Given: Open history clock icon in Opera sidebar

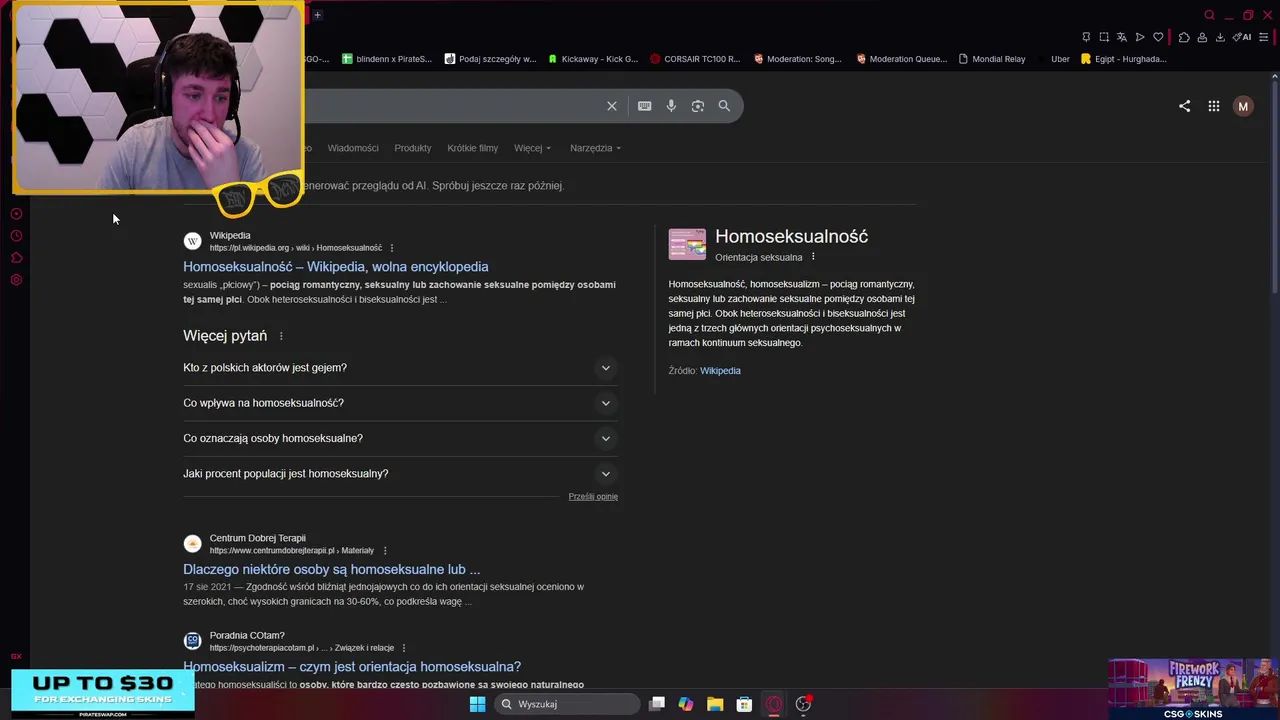Looking at the screenshot, I should click(16, 236).
